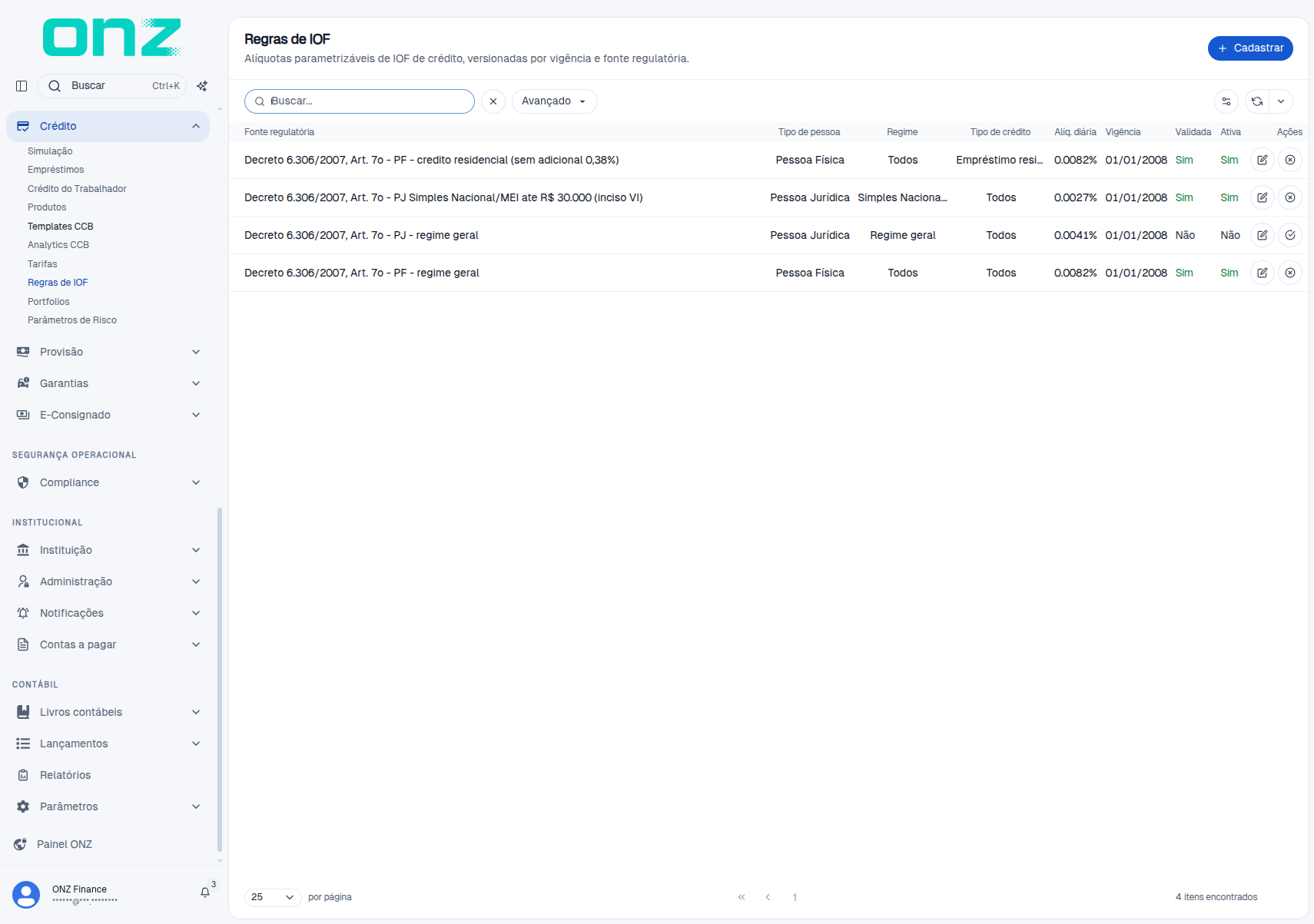The height and width of the screenshot is (924, 1314).
Task: Deactivate the PJ Simples Nacional/MEI rule
Action: pyautogui.click(x=1290, y=197)
